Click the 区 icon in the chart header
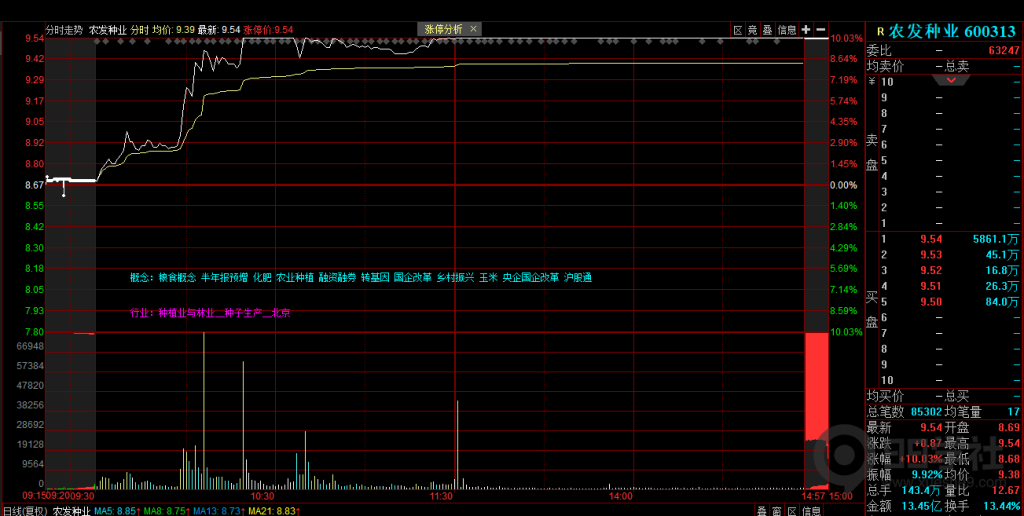 (738, 30)
